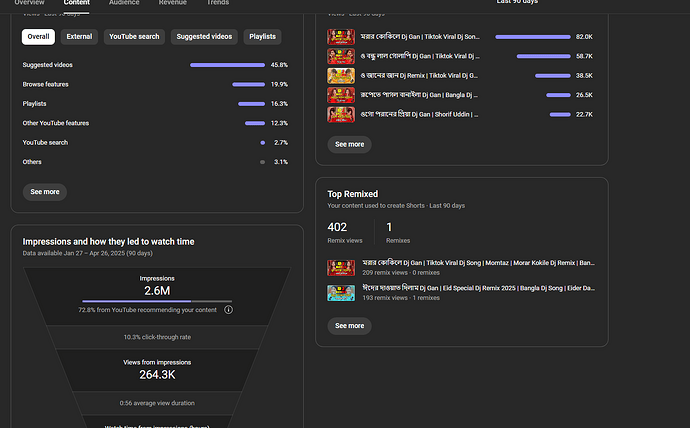Select the Suggested videos filter chip
The height and width of the screenshot is (428, 690).
[204, 37]
